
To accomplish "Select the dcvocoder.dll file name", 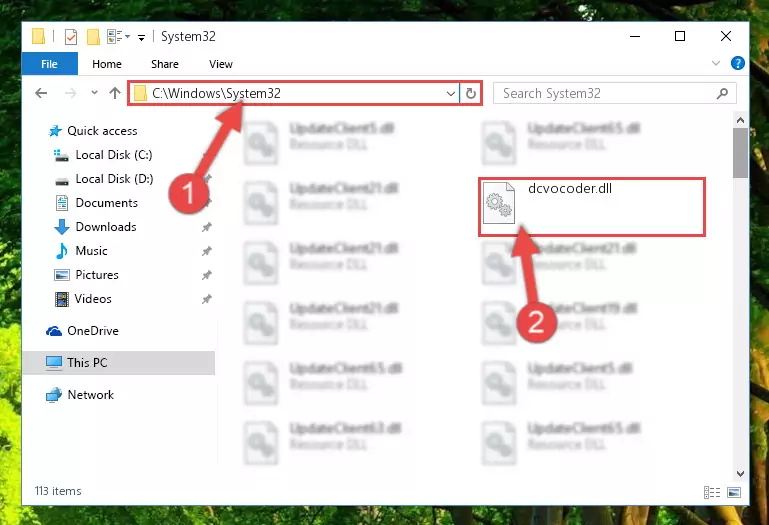I will click(570, 188).
